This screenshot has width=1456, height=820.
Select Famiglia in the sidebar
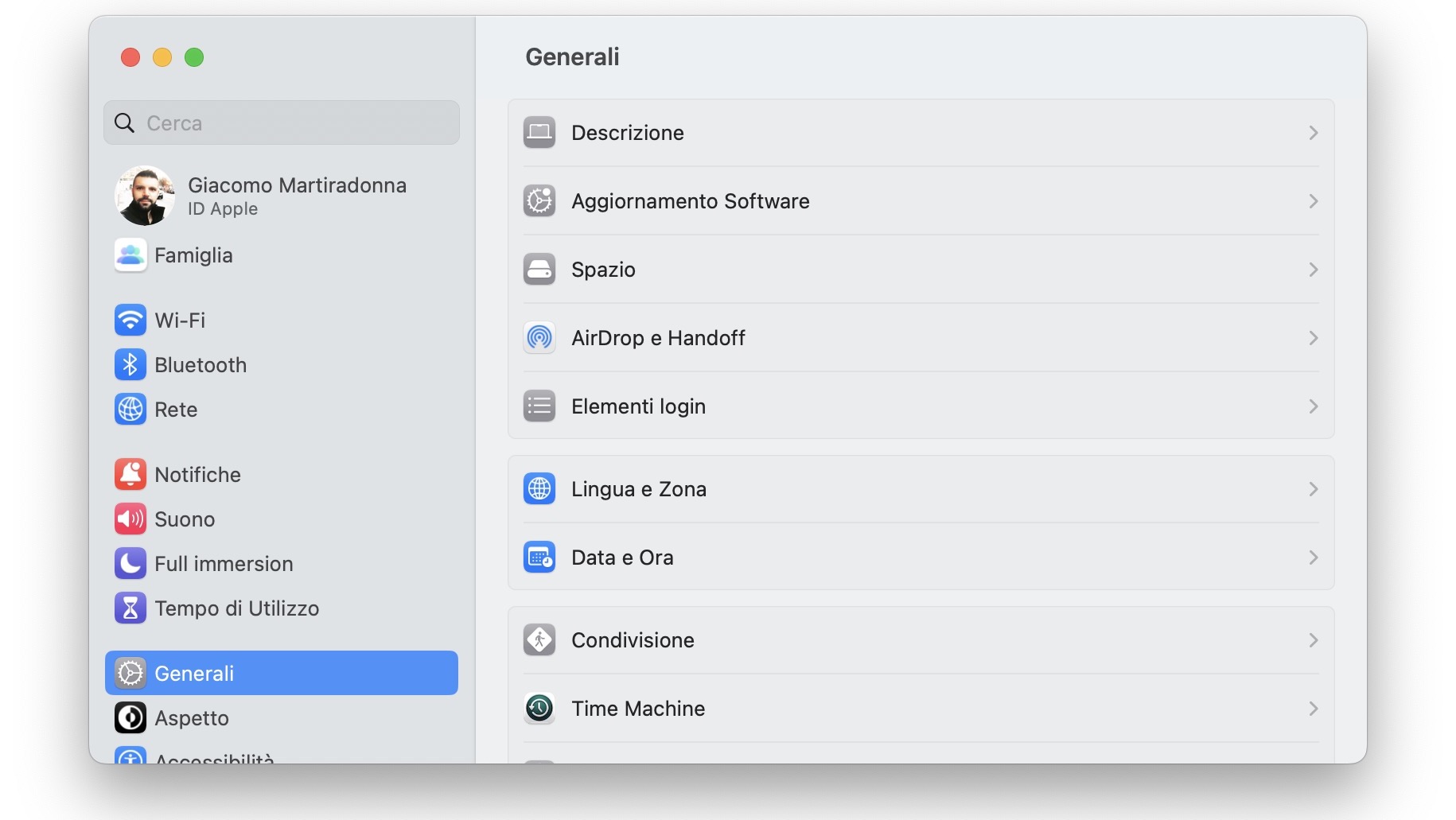(193, 255)
